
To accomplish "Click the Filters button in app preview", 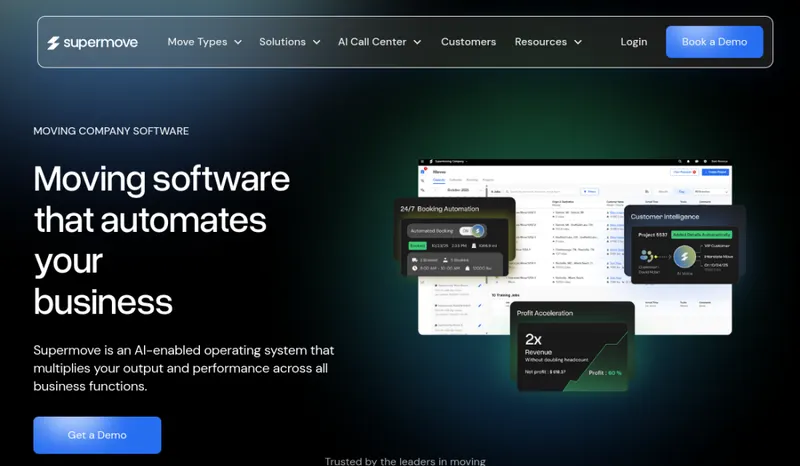I will click(x=590, y=191).
